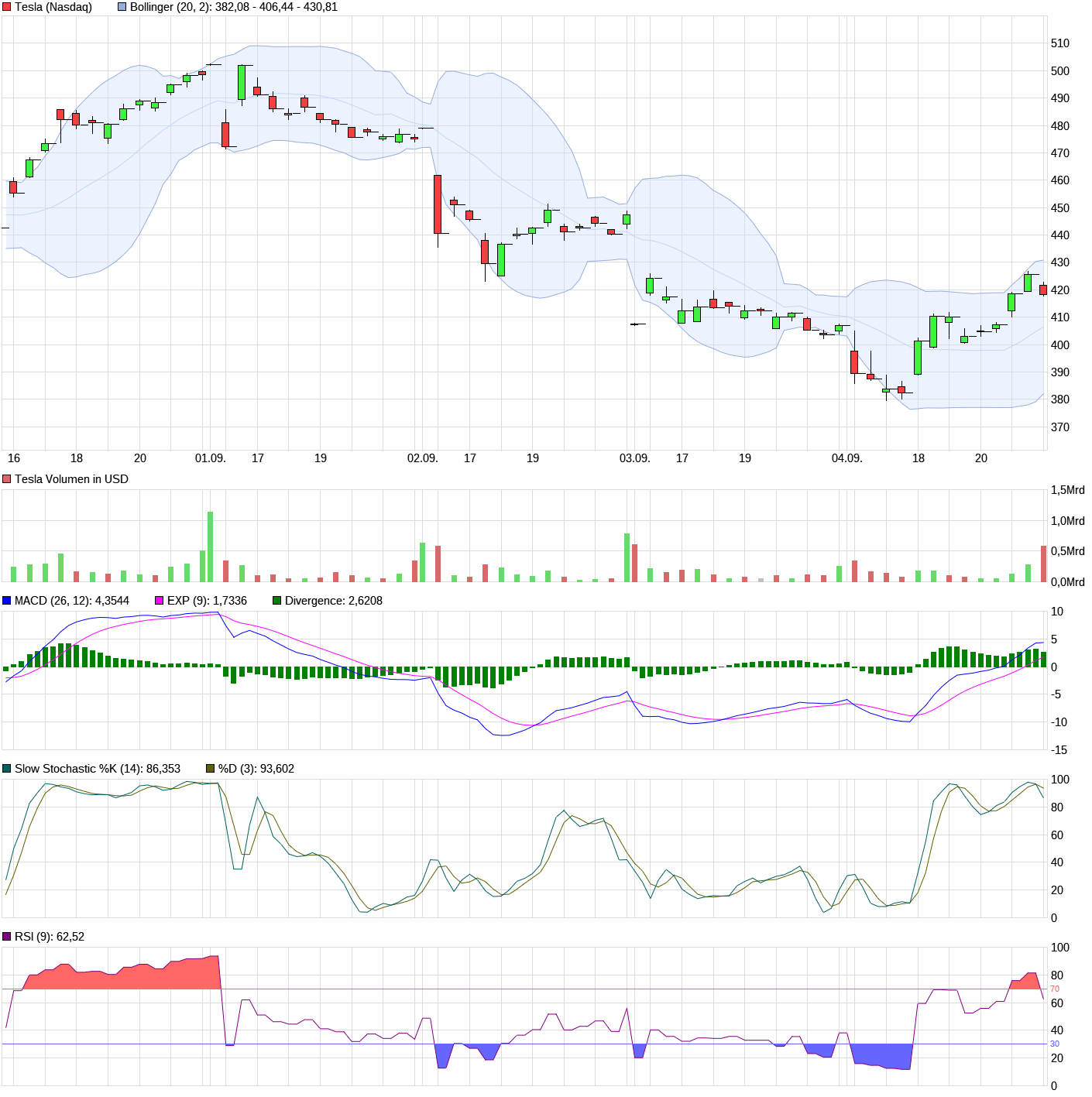Image resolution: width=1092 pixels, height=1097 pixels.
Task: Click the "Tesla (Nasdaq)" chart title
Action: click(x=53, y=7)
